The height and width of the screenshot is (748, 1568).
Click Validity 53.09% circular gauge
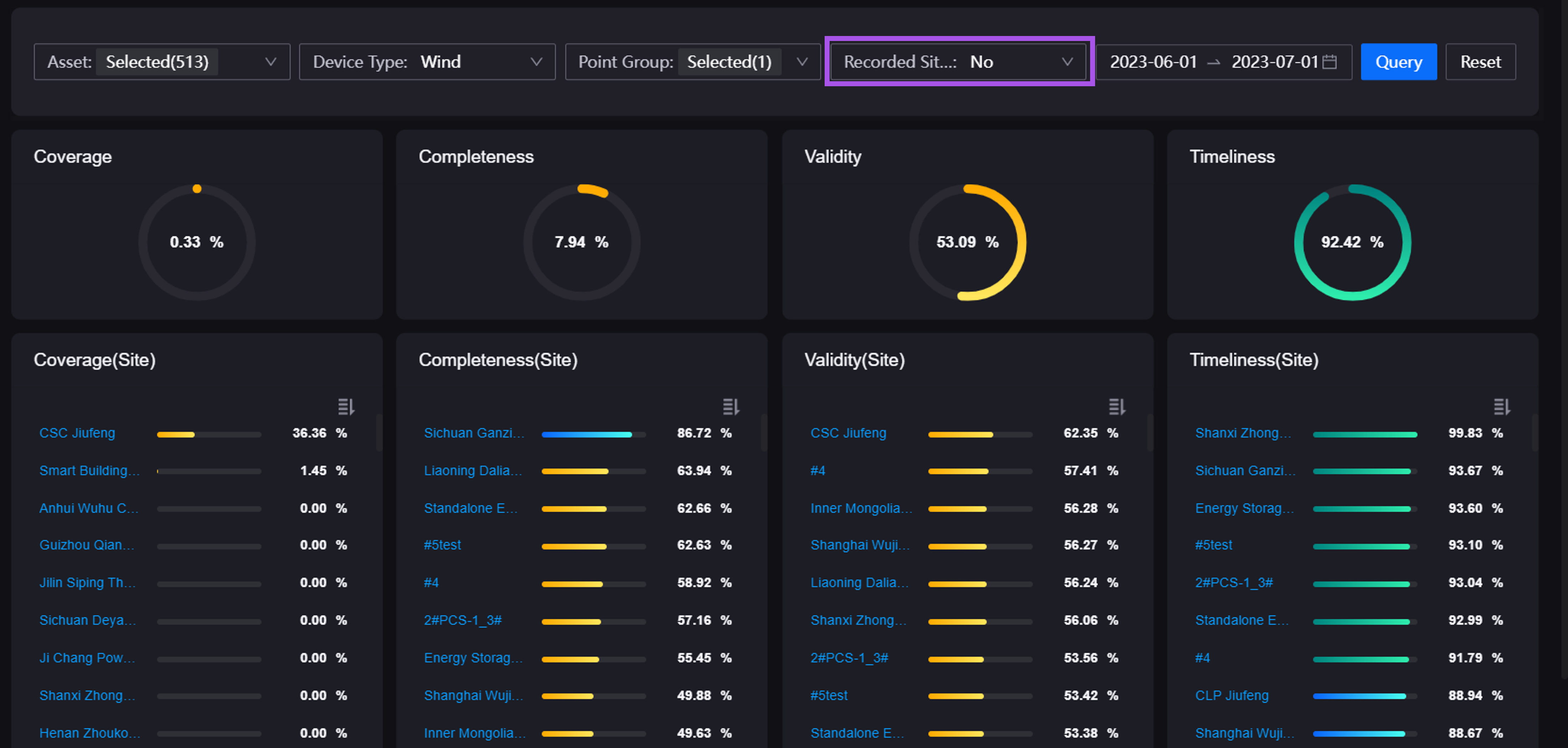click(967, 242)
